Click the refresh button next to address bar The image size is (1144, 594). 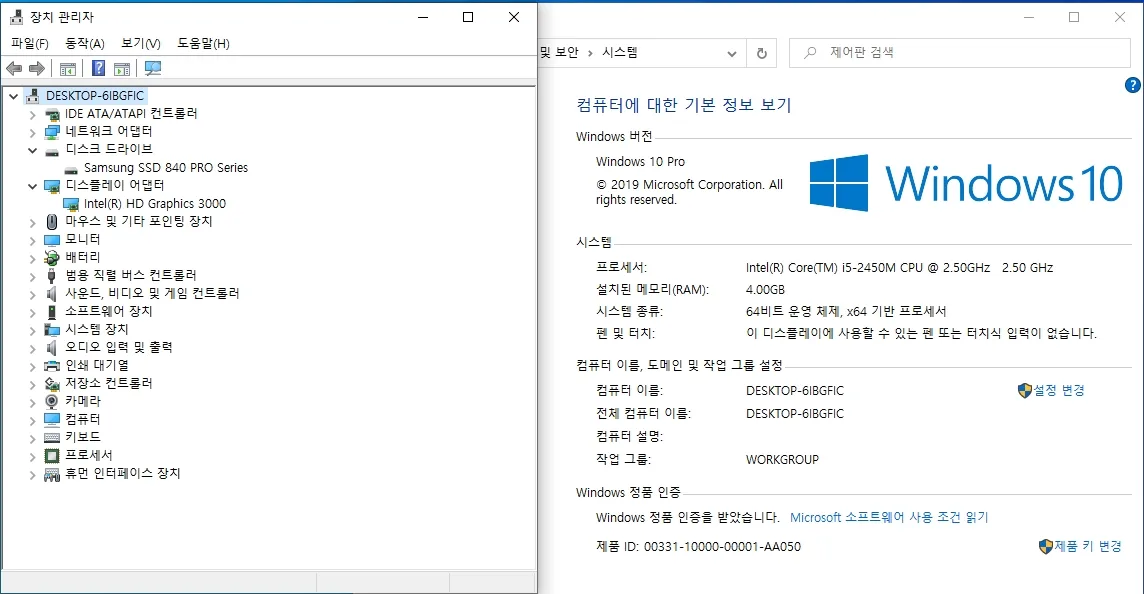point(762,53)
